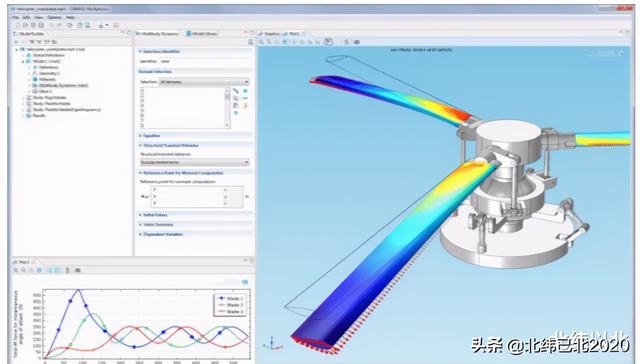This screenshot has width=640, height=364.
Task: Expand the Study: Flexible blades (Eigenfrequency) arrow
Action: (x=23, y=109)
